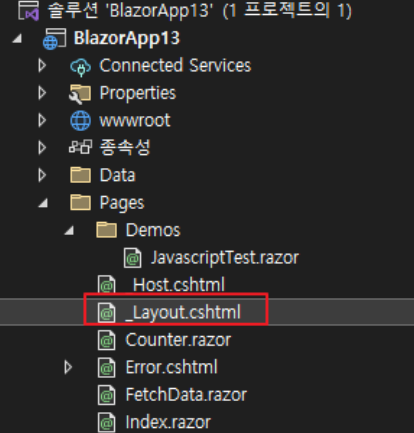Click the _Layout.cshtml file icon
The width and height of the screenshot is (414, 433).
point(106,313)
